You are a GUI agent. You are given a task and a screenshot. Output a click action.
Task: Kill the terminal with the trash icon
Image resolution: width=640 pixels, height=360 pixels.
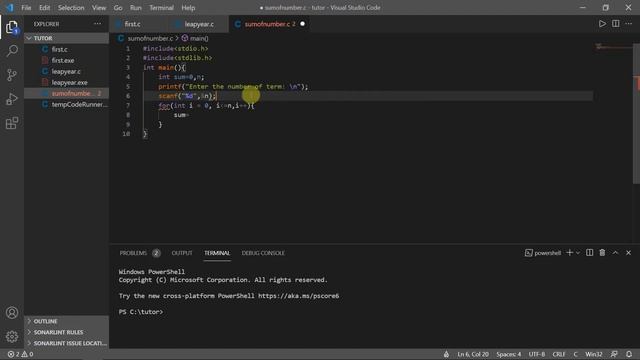pos(602,253)
